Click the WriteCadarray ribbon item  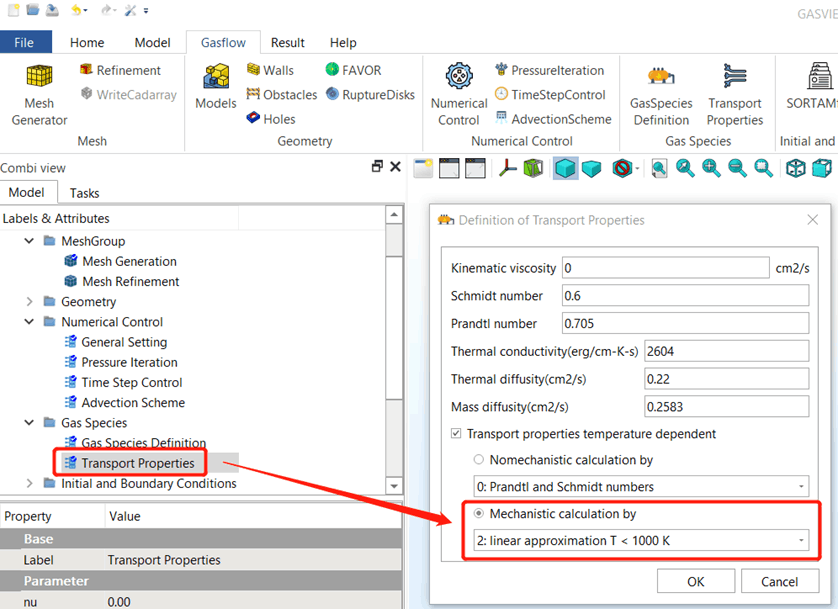[129, 95]
